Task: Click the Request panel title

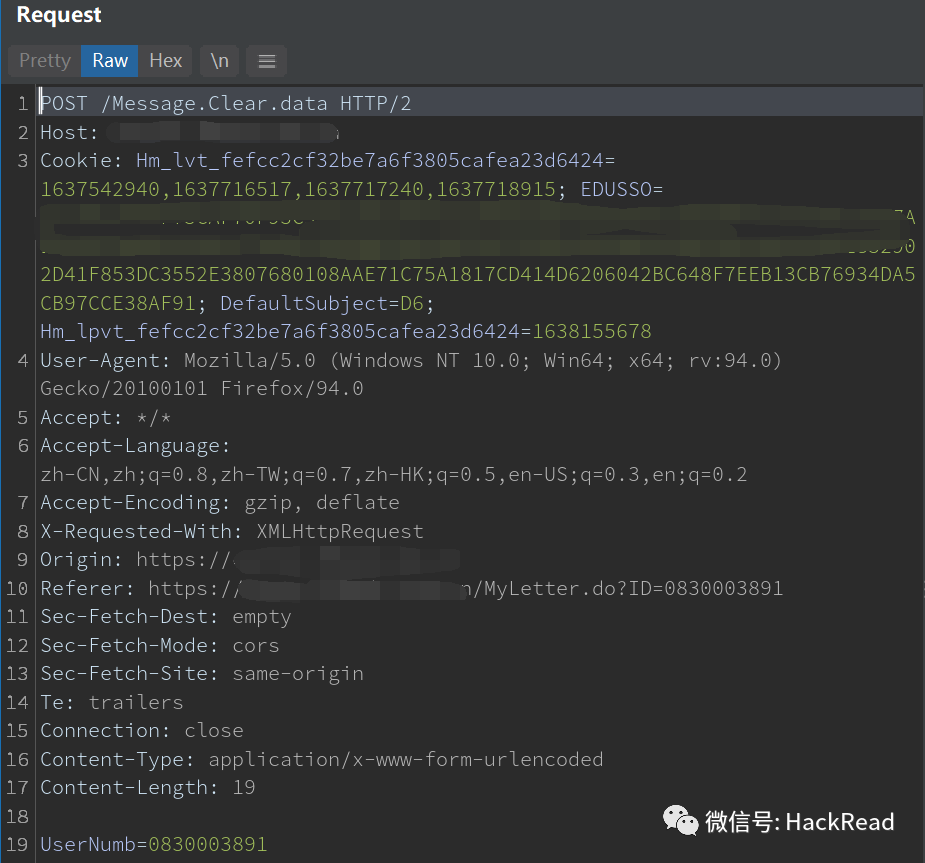Action: [x=59, y=15]
